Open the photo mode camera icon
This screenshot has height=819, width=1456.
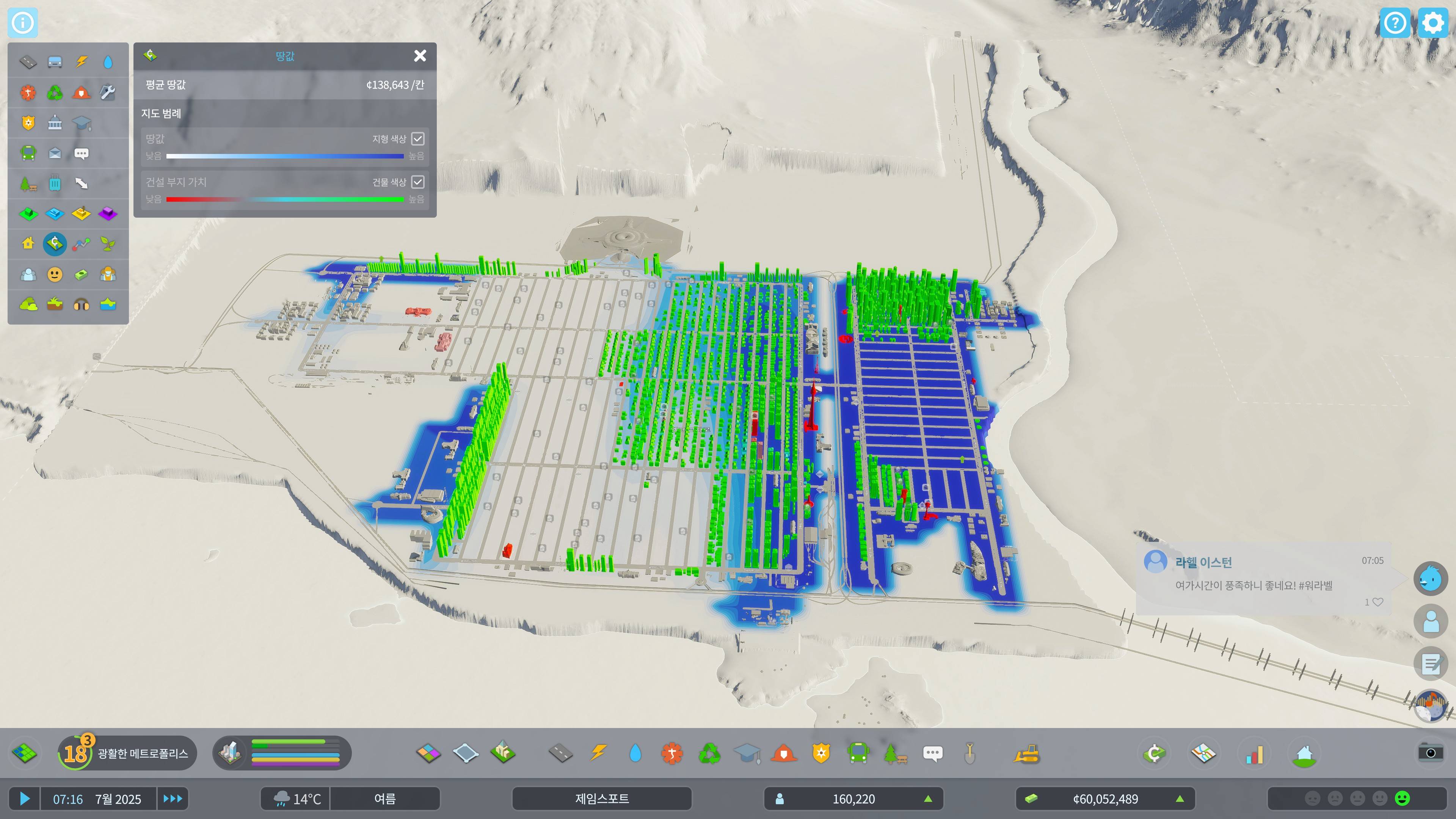click(x=1430, y=752)
